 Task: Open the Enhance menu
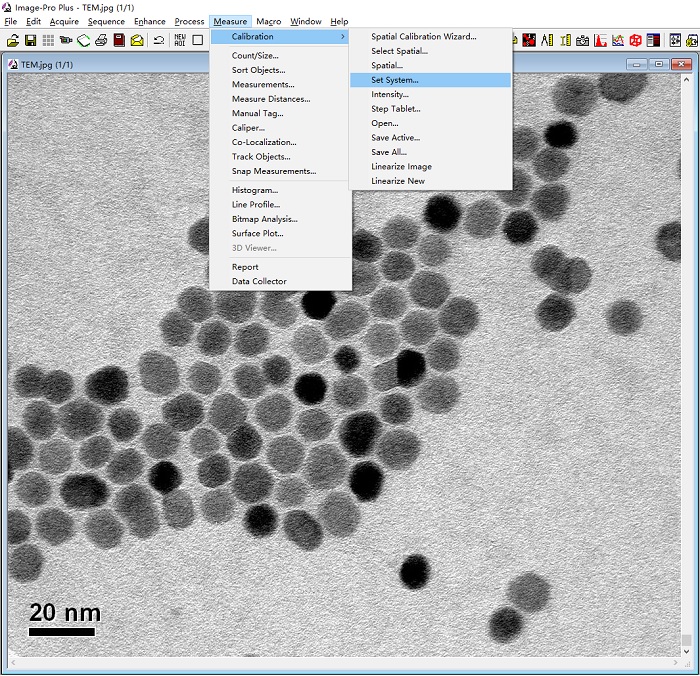pos(150,21)
